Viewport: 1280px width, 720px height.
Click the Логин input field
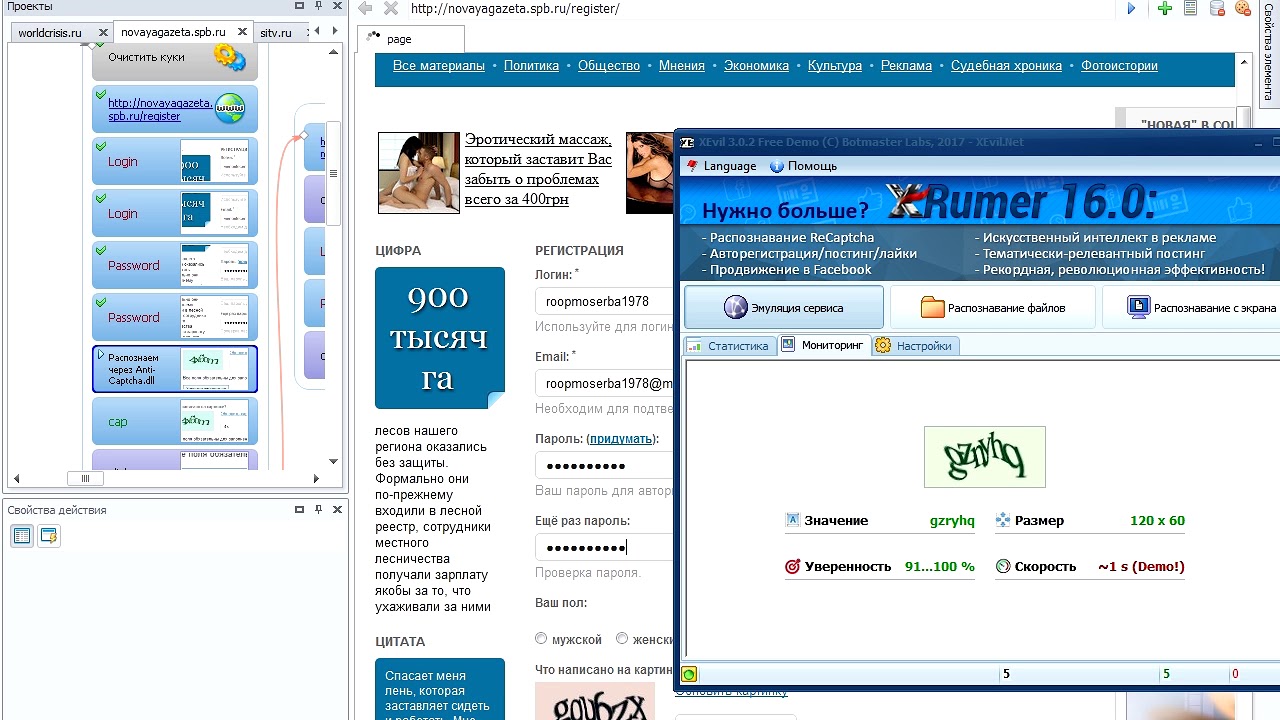click(606, 301)
